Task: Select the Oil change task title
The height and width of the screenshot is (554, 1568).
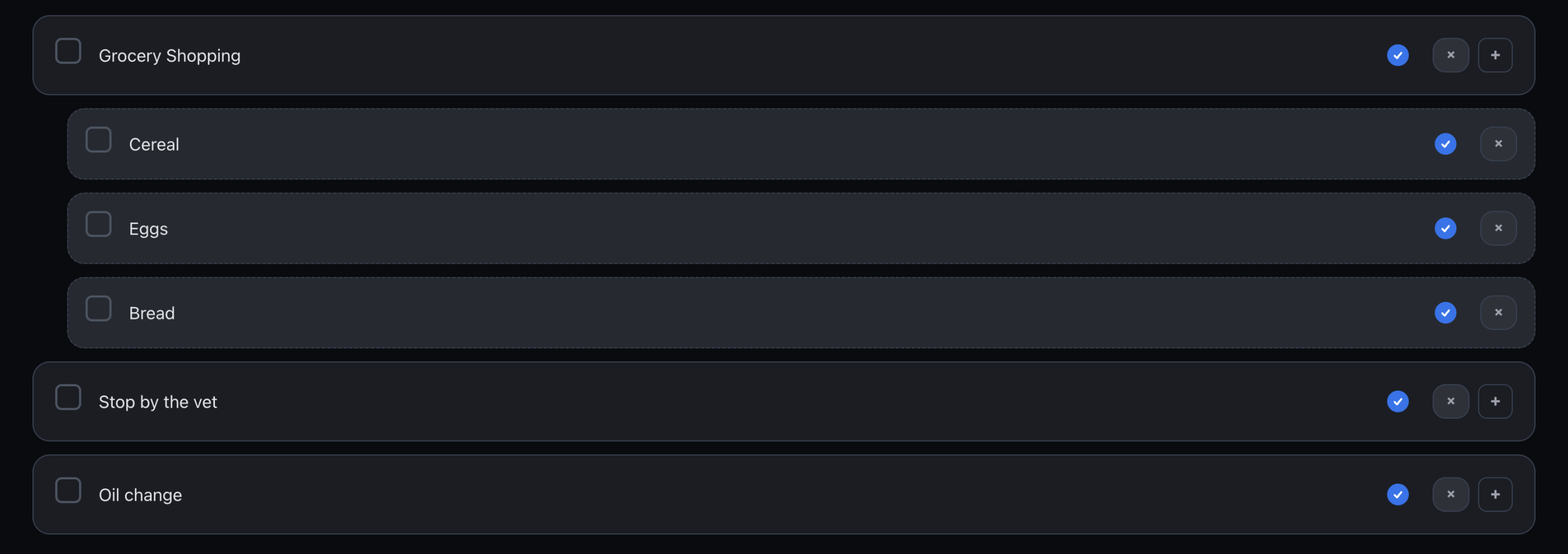Action: click(140, 495)
